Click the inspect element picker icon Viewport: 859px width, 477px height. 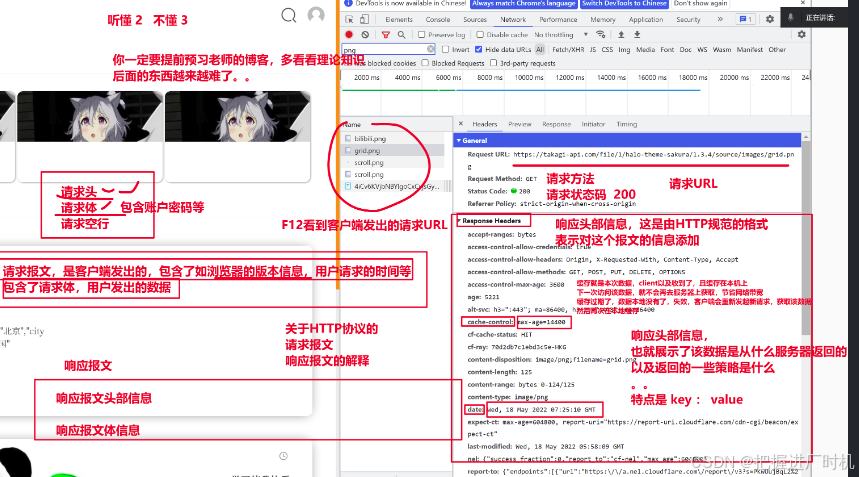[x=349, y=19]
